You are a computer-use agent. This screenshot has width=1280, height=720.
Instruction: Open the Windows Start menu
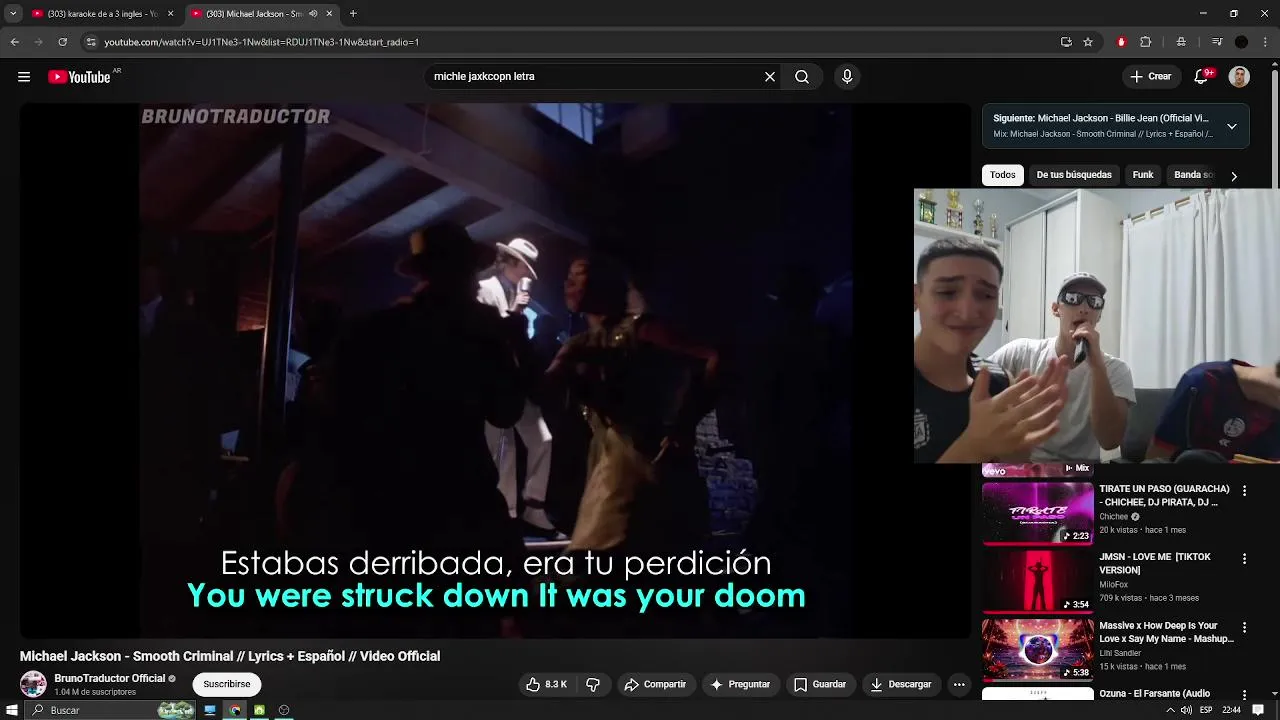click(x=12, y=710)
